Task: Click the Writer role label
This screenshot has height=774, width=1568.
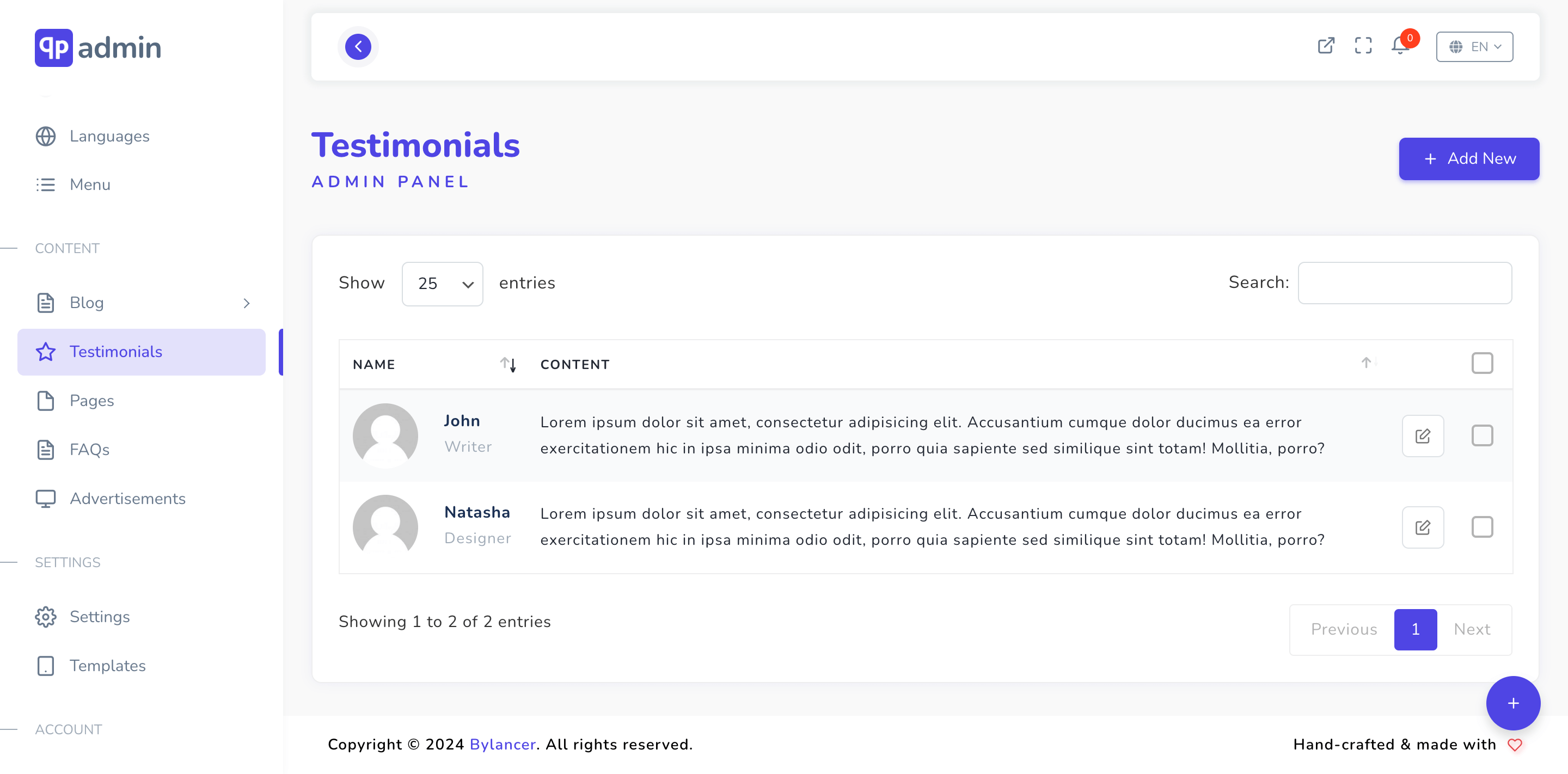Action: pos(468,447)
